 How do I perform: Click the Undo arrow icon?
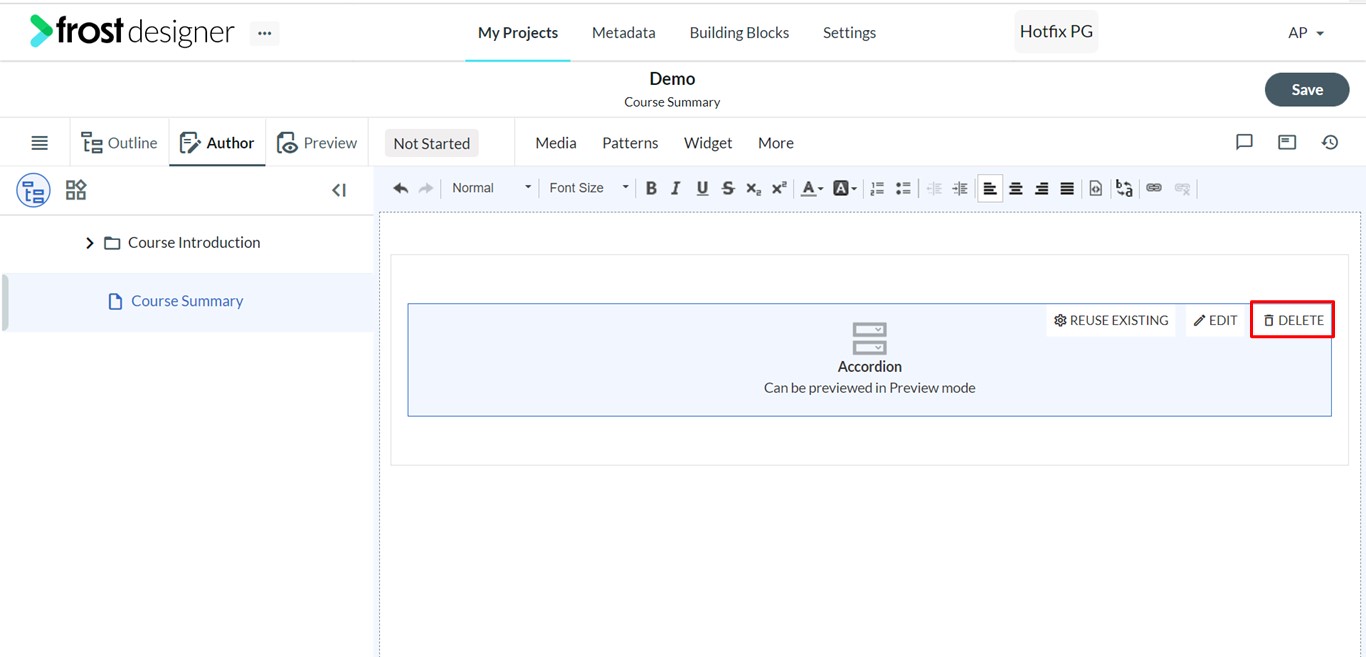pos(401,188)
